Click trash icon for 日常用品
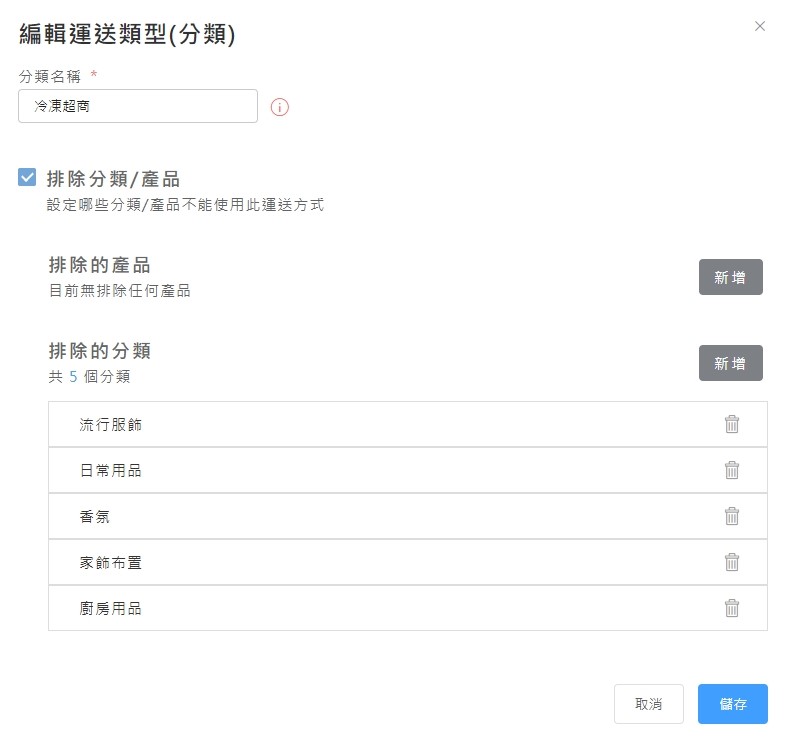The image size is (787, 742). pos(731,470)
